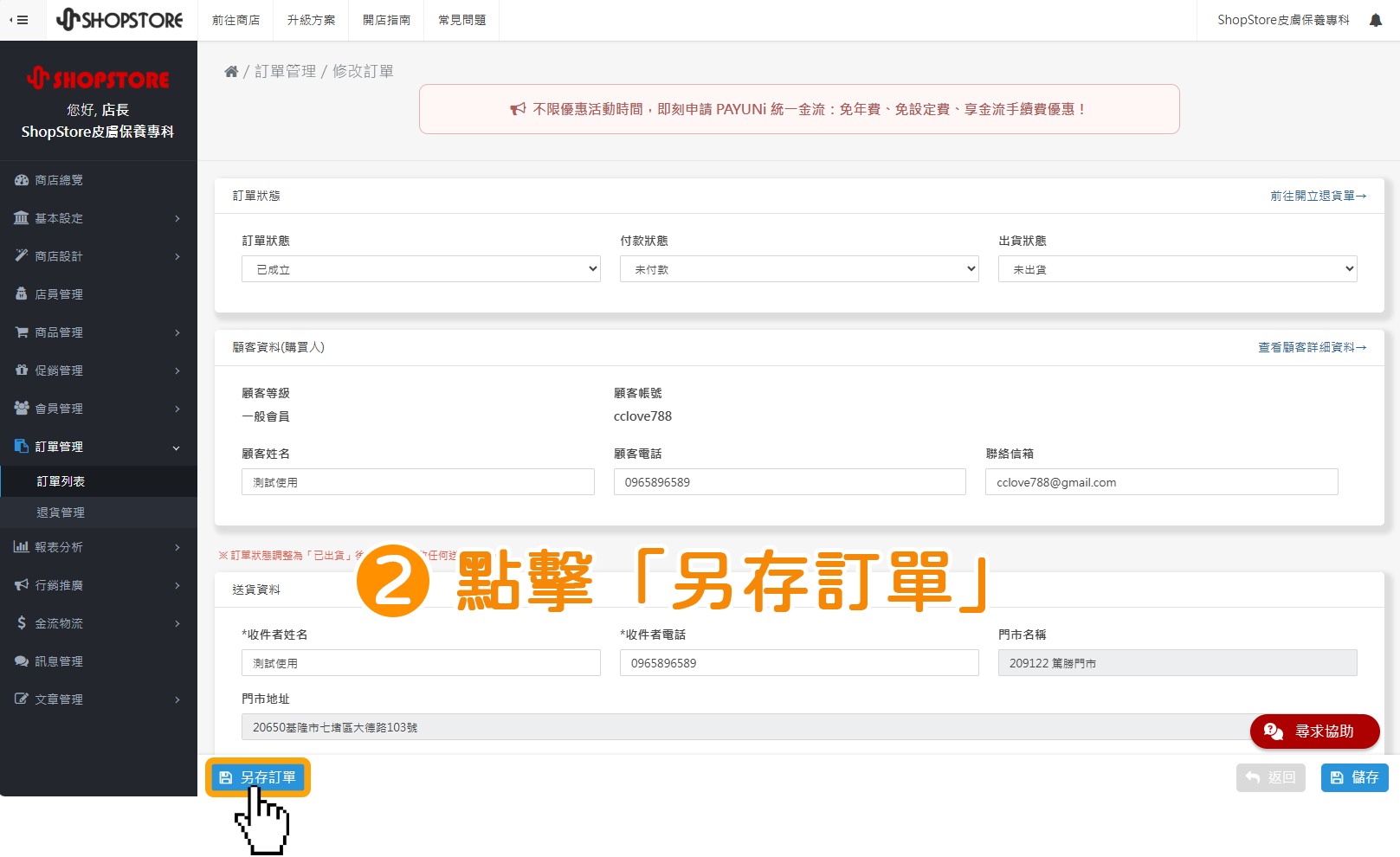Click the hamburger menu icon top left
Viewport: 1400px width, 857px height.
click(22, 19)
